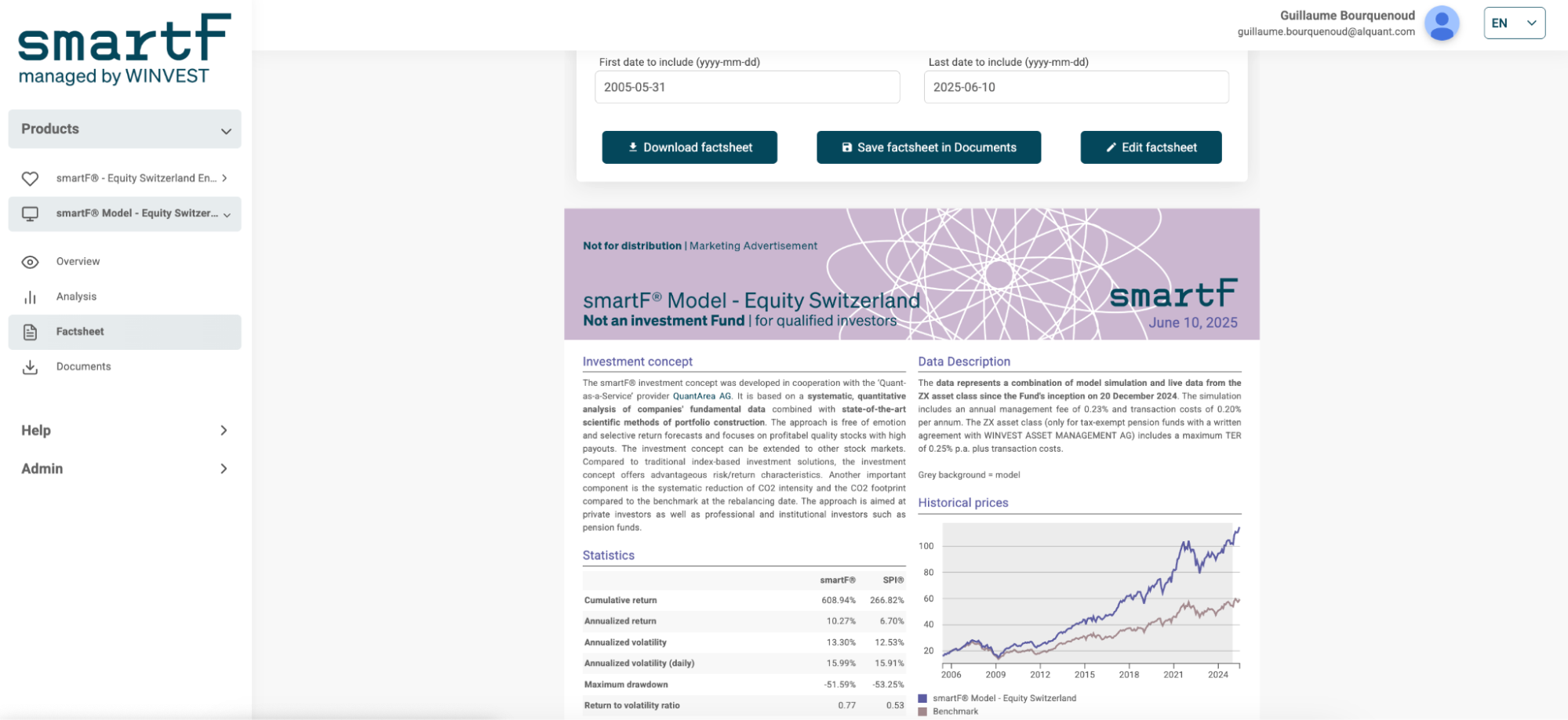
Task: Click the Statistics heading
Action: coord(609,556)
